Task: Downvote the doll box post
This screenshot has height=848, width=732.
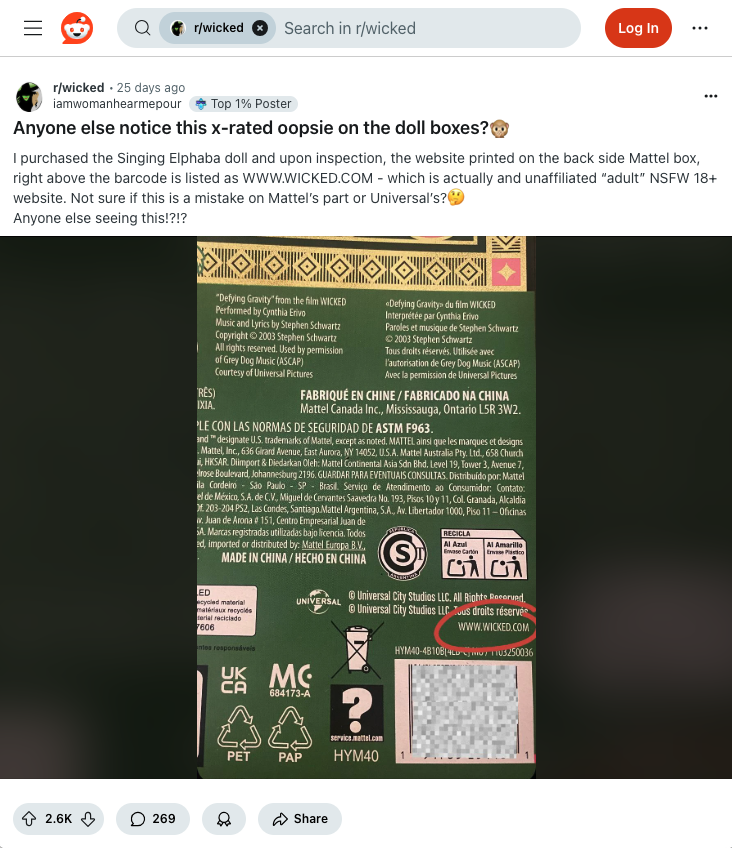Action: pyautogui.click(x=88, y=819)
